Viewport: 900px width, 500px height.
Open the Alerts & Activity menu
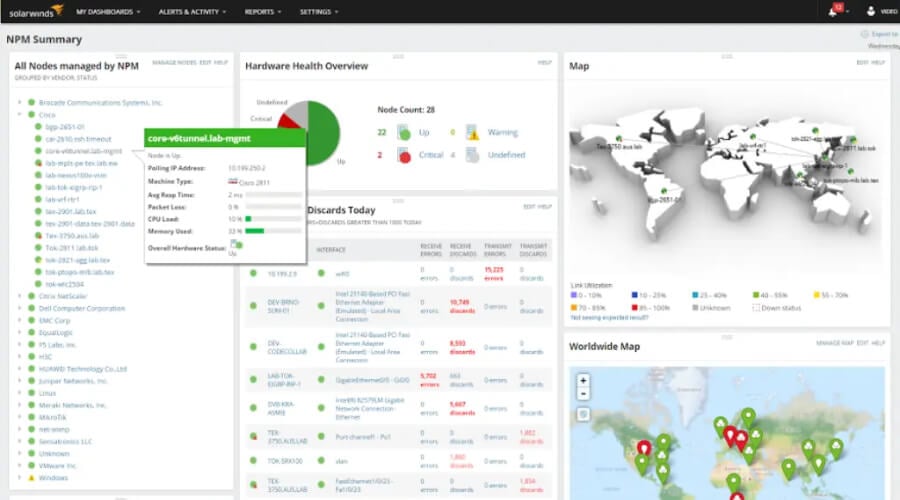[192, 11]
